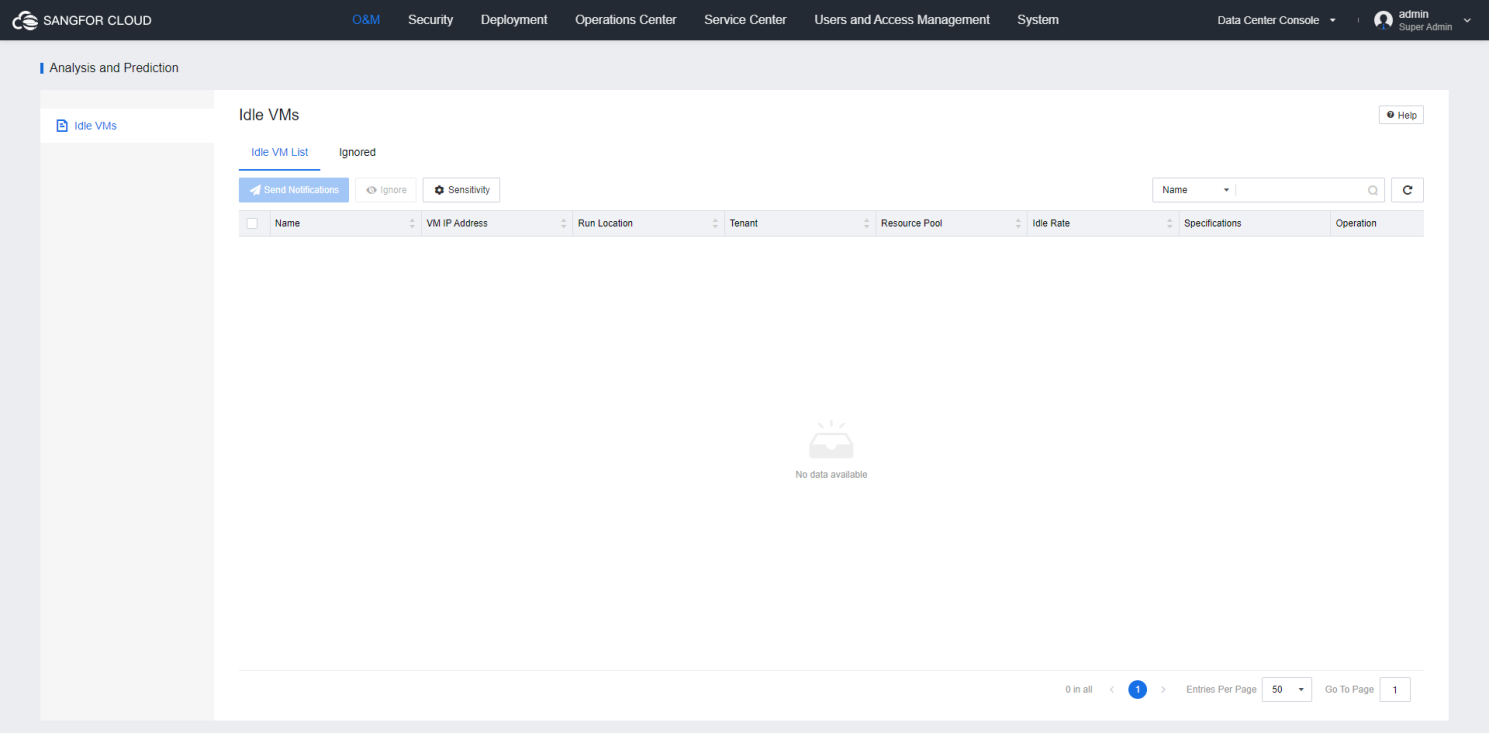Click the 0 in all count text
1489x733 pixels.
[x=1079, y=690]
